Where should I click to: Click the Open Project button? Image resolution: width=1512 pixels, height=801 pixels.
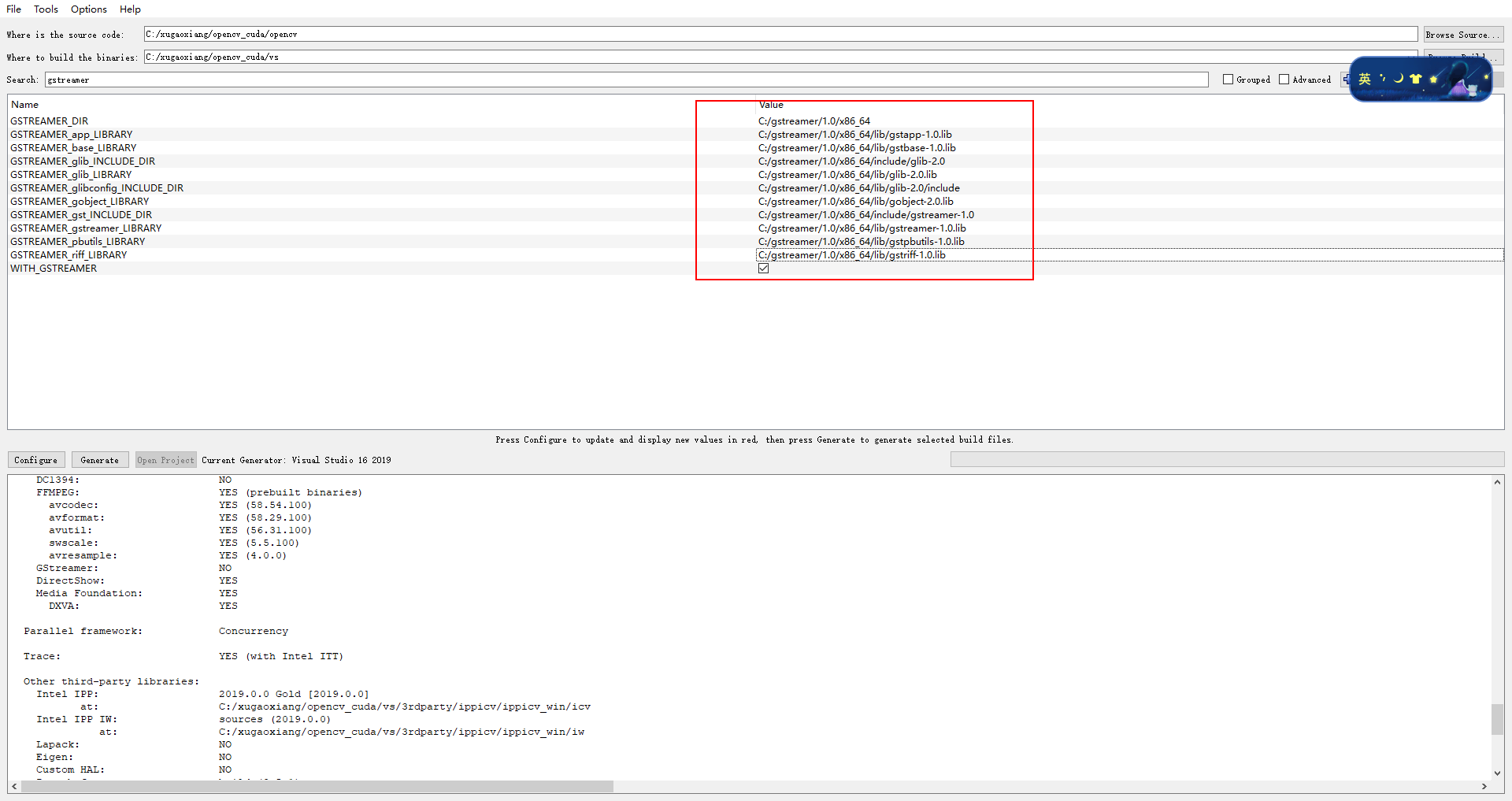point(165,460)
